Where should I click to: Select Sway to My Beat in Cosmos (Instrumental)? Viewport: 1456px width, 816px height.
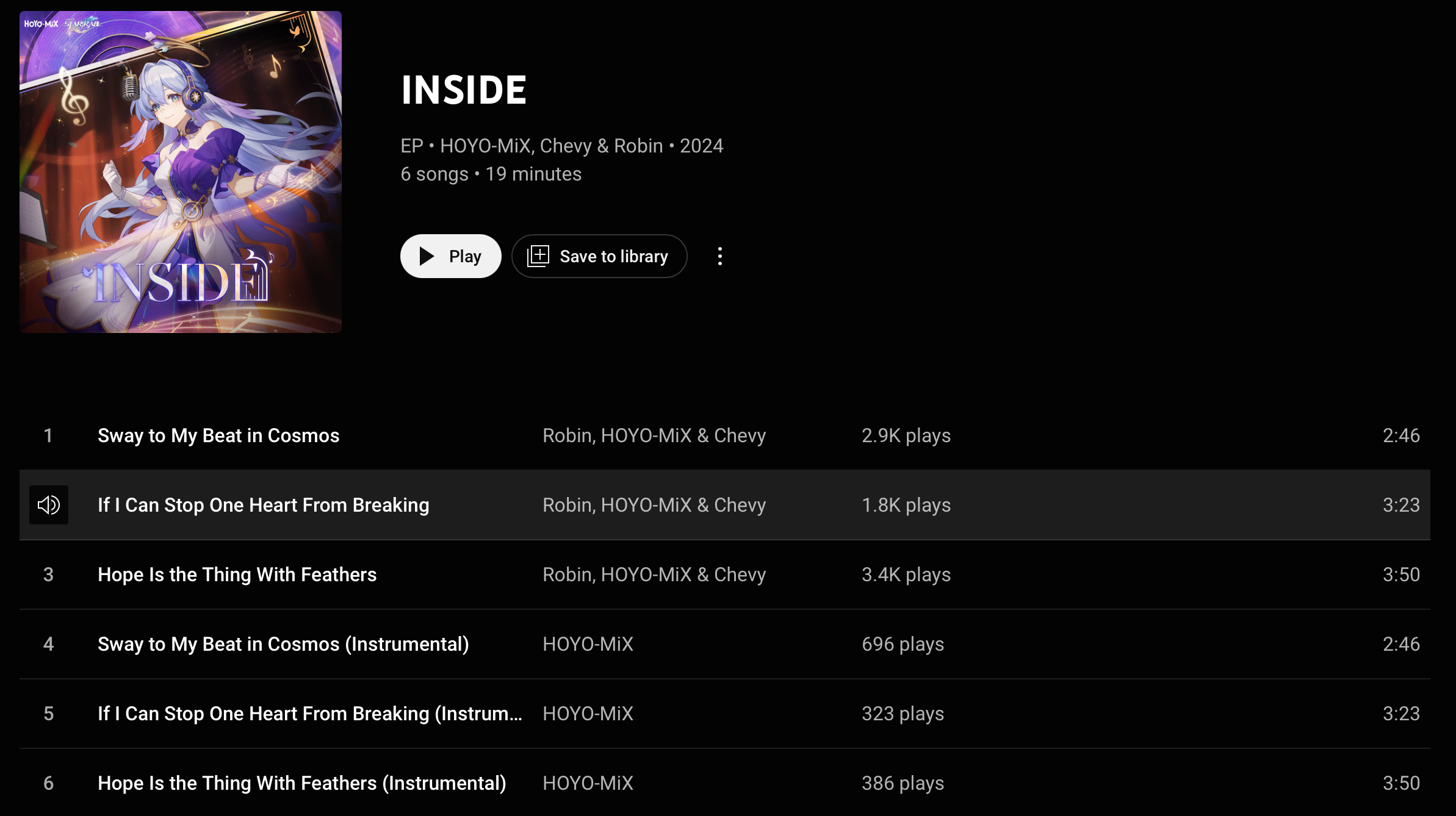point(283,643)
